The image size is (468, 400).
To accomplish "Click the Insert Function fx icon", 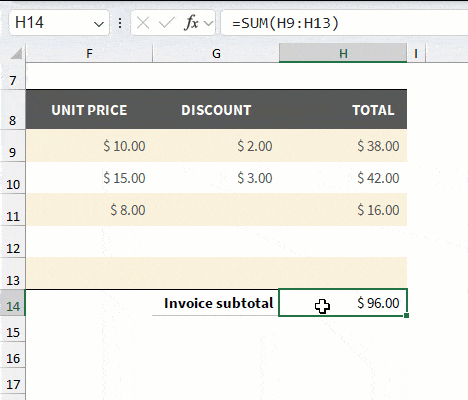I will click(191, 23).
